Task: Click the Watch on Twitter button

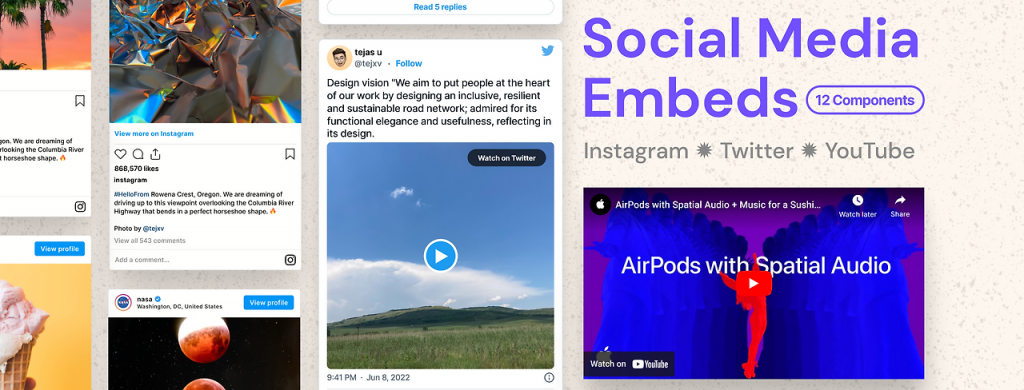Action: pyautogui.click(x=507, y=158)
